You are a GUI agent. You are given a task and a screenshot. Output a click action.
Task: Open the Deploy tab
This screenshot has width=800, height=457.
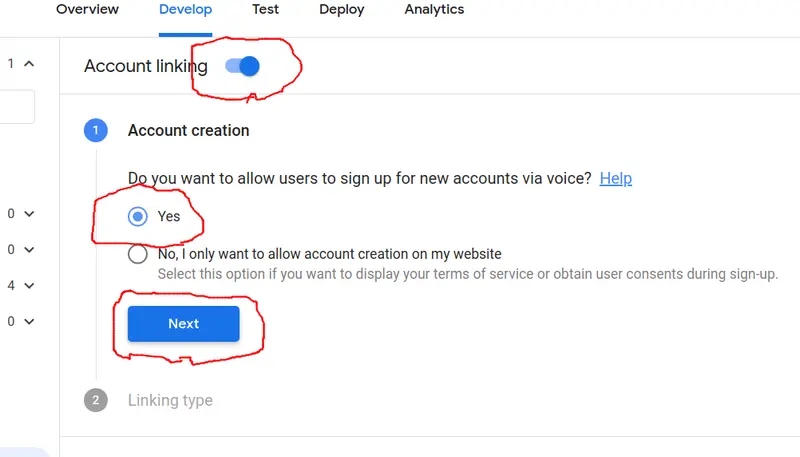pyautogui.click(x=342, y=9)
